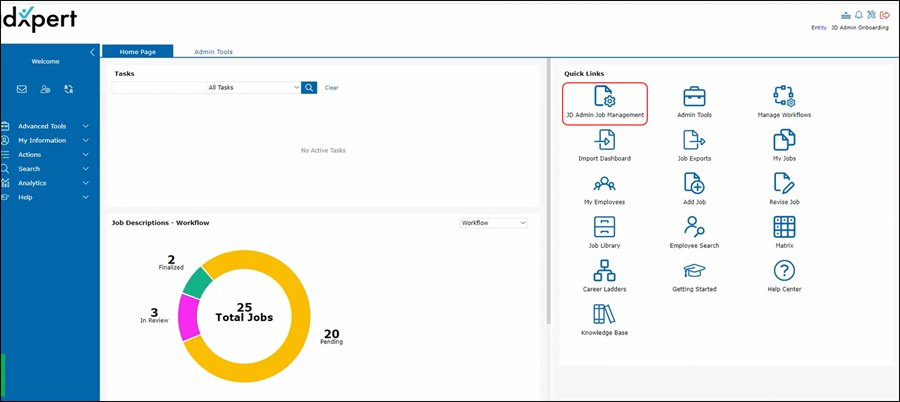Viewport: 900px width, 402px height.
Task: Open the mail envelope icon in sidebar
Action: pos(22,89)
